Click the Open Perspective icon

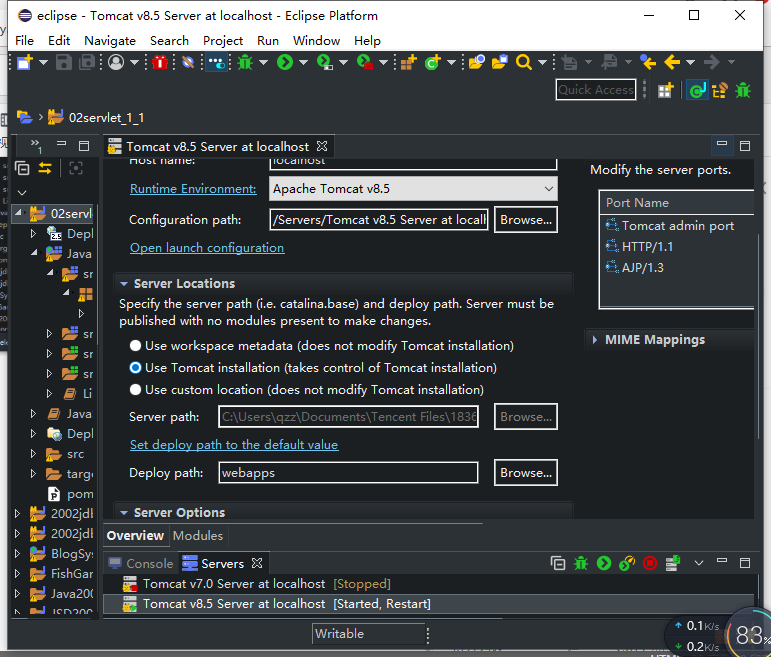coord(665,90)
